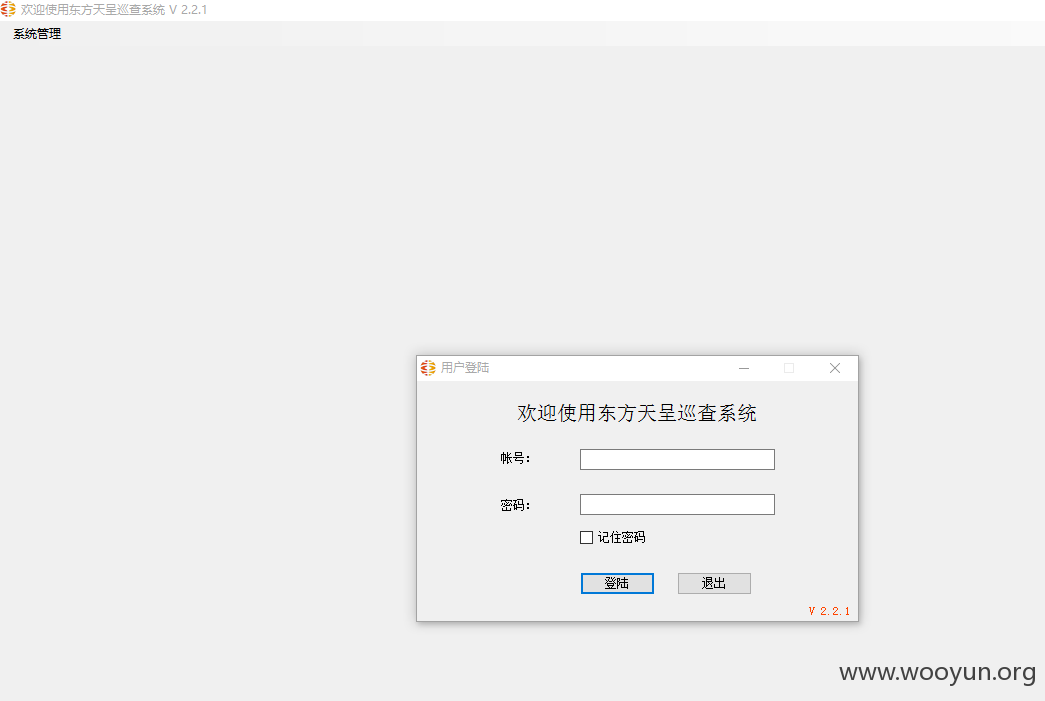Image resolution: width=1045 pixels, height=701 pixels.
Task: Close the 用户登陆 dialog
Action: pyautogui.click(x=835, y=368)
